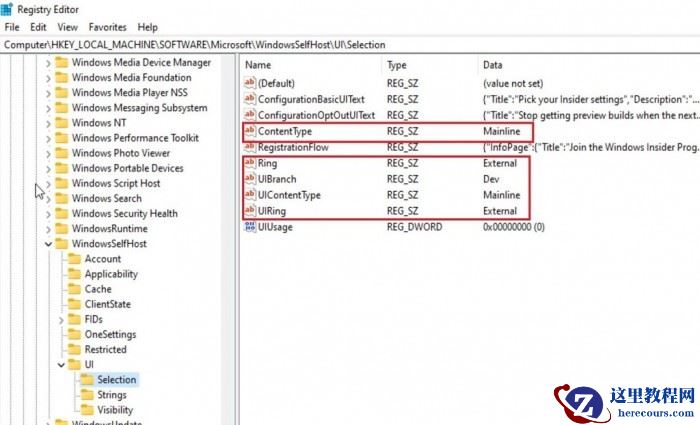Select the Windows Security Health folder icon

[x=62, y=213]
